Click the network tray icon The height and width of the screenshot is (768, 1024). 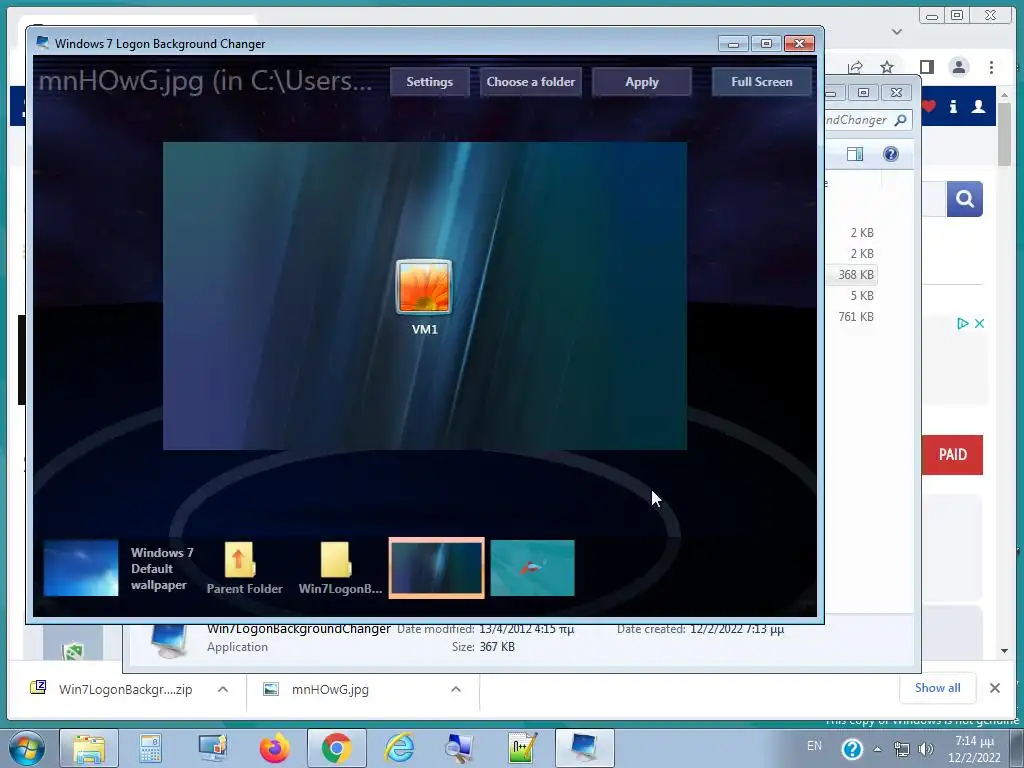pyautogui.click(x=902, y=749)
